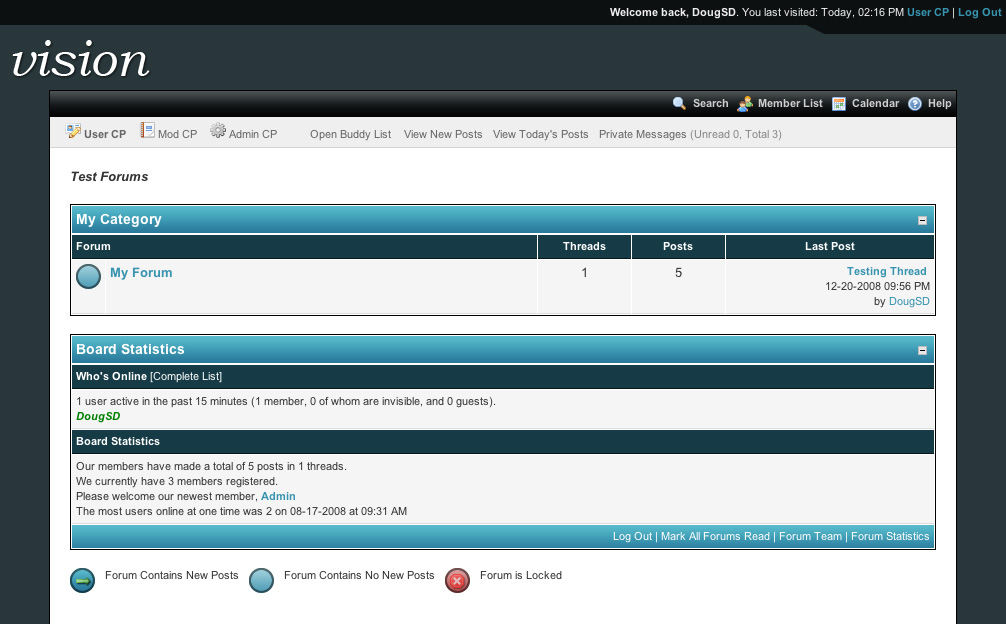Screen dimensions: 1006x624
Task: View the Who's Online Complete List
Action: click(186, 377)
